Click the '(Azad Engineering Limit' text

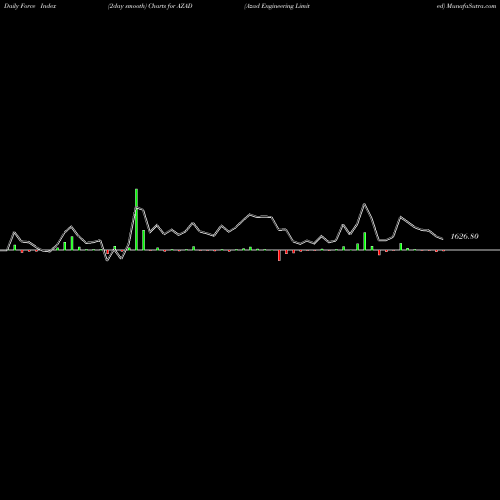point(277,6)
